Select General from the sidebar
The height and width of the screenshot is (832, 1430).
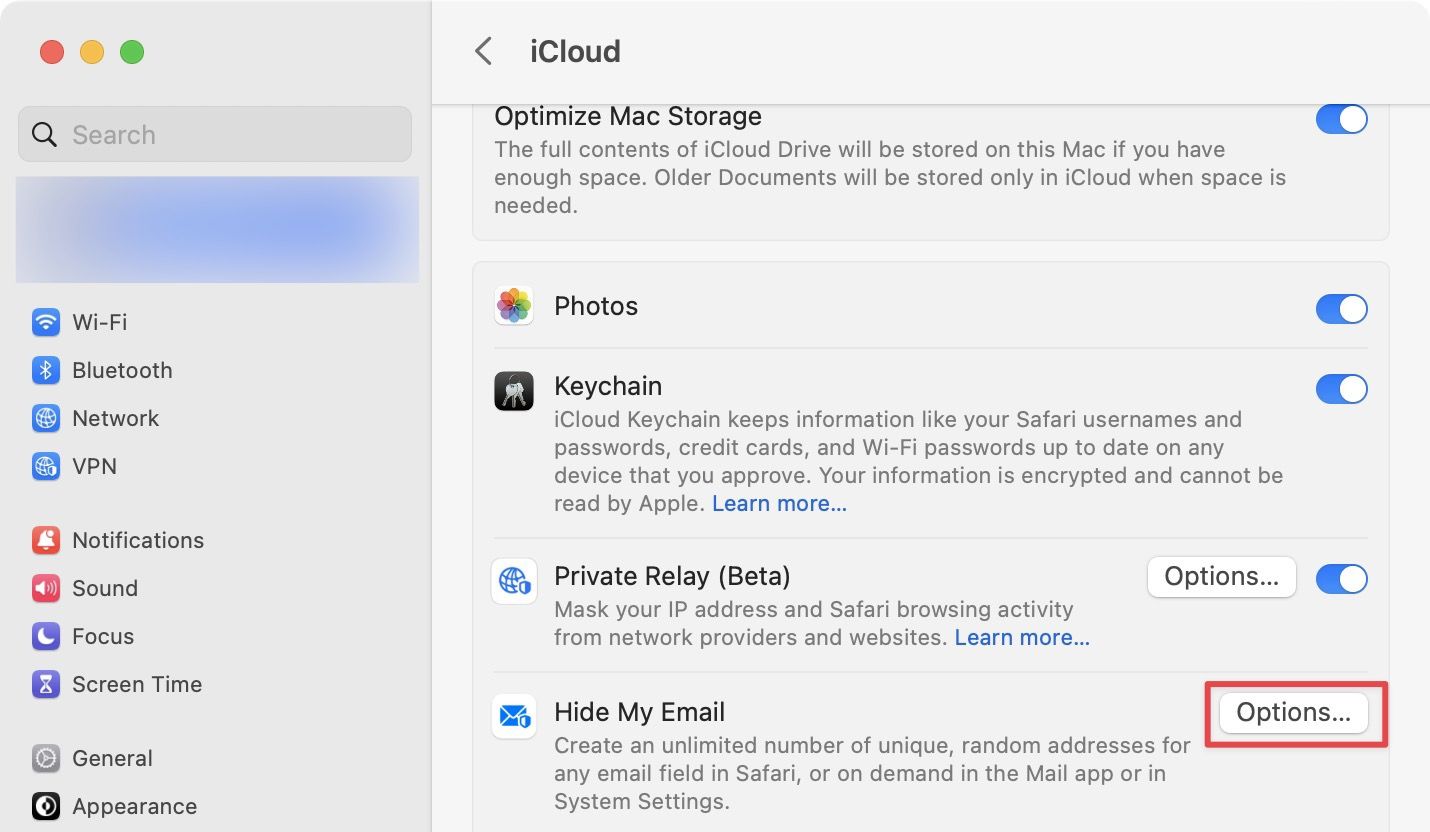(x=112, y=758)
